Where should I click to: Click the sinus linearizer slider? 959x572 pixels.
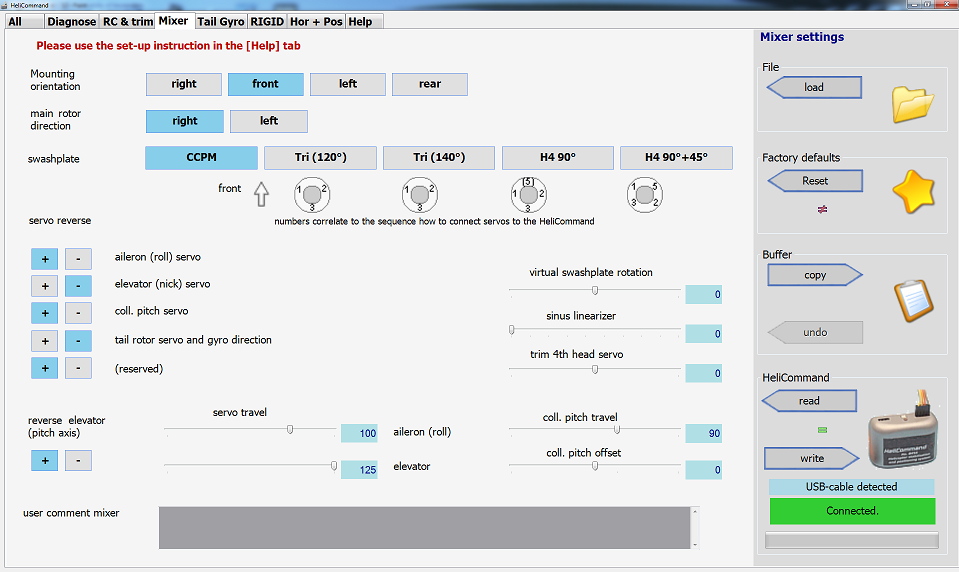[594, 330]
